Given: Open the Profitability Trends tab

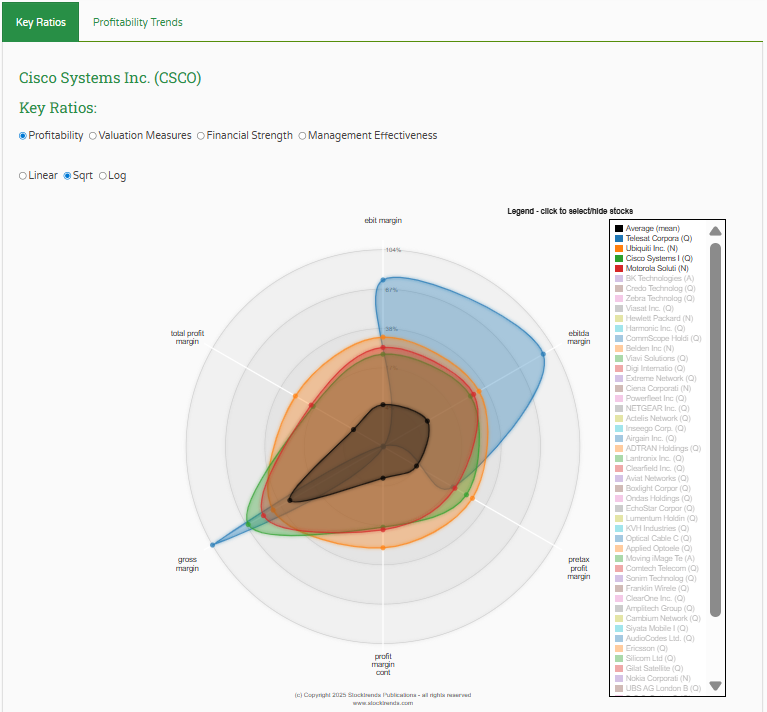Looking at the screenshot, I should tap(137, 22).
